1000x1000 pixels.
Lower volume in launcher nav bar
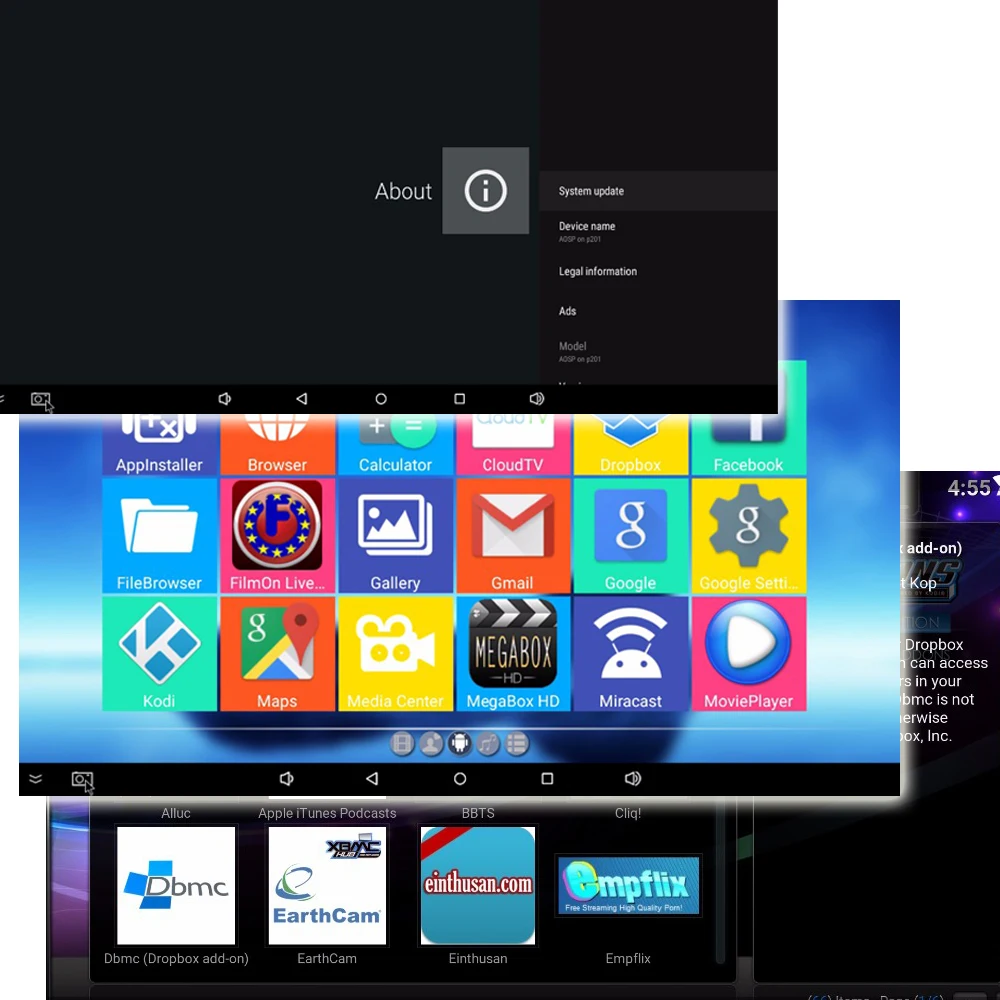click(x=286, y=779)
